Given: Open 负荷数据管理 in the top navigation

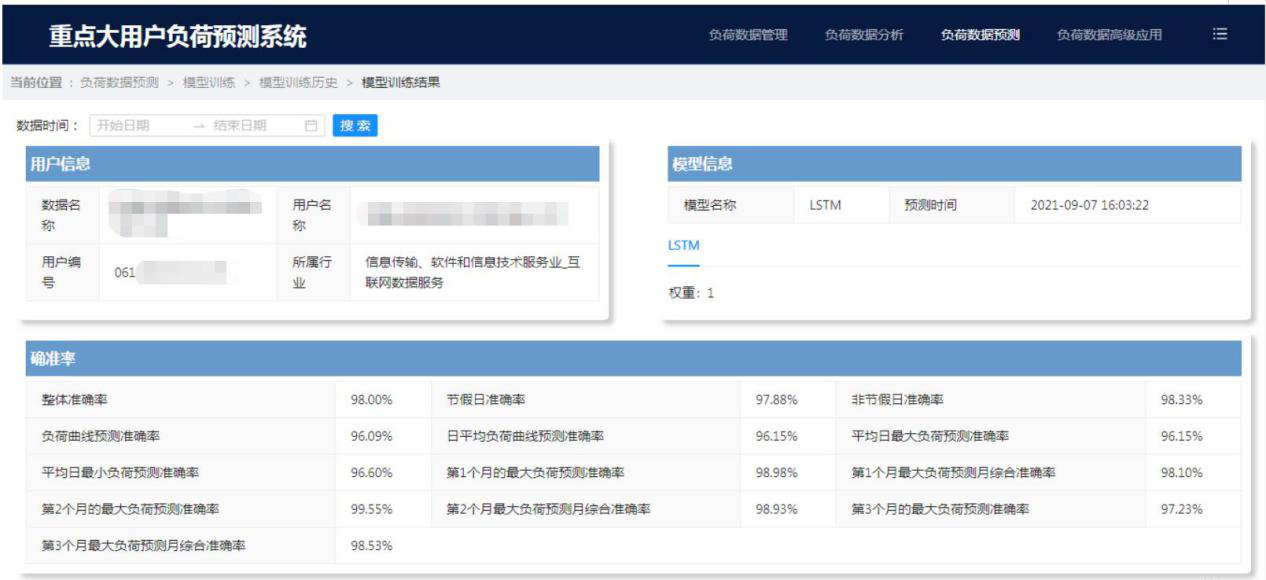Looking at the screenshot, I should pyautogui.click(x=748, y=35).
